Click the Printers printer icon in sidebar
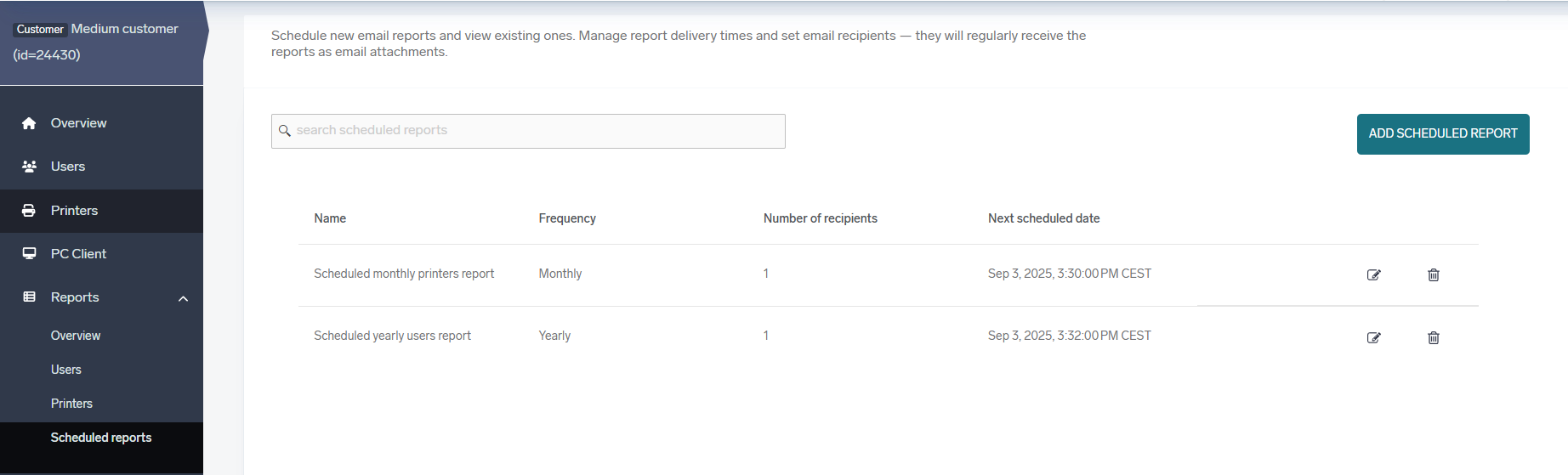This screenshot has width=1568, height=475. coord(29,211)
